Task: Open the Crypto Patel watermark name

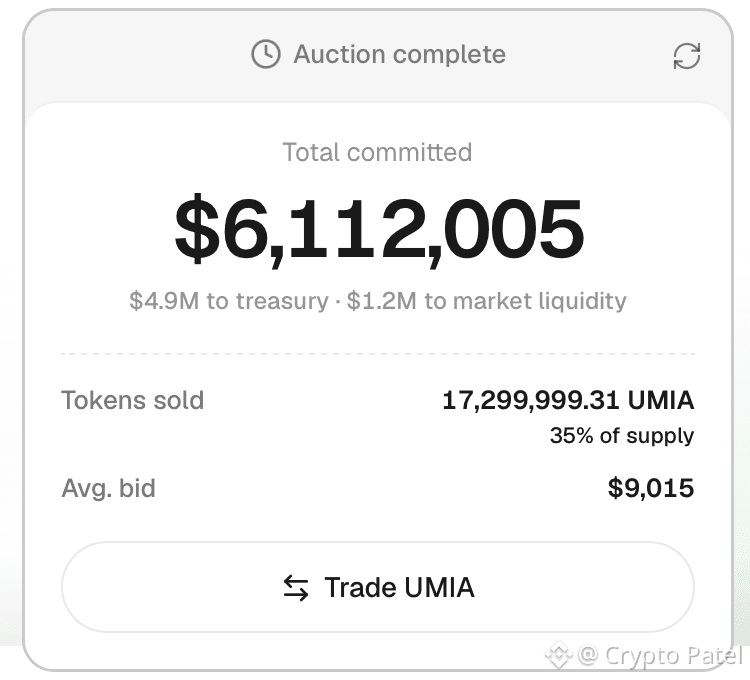Action: click(x=674, y=656)
